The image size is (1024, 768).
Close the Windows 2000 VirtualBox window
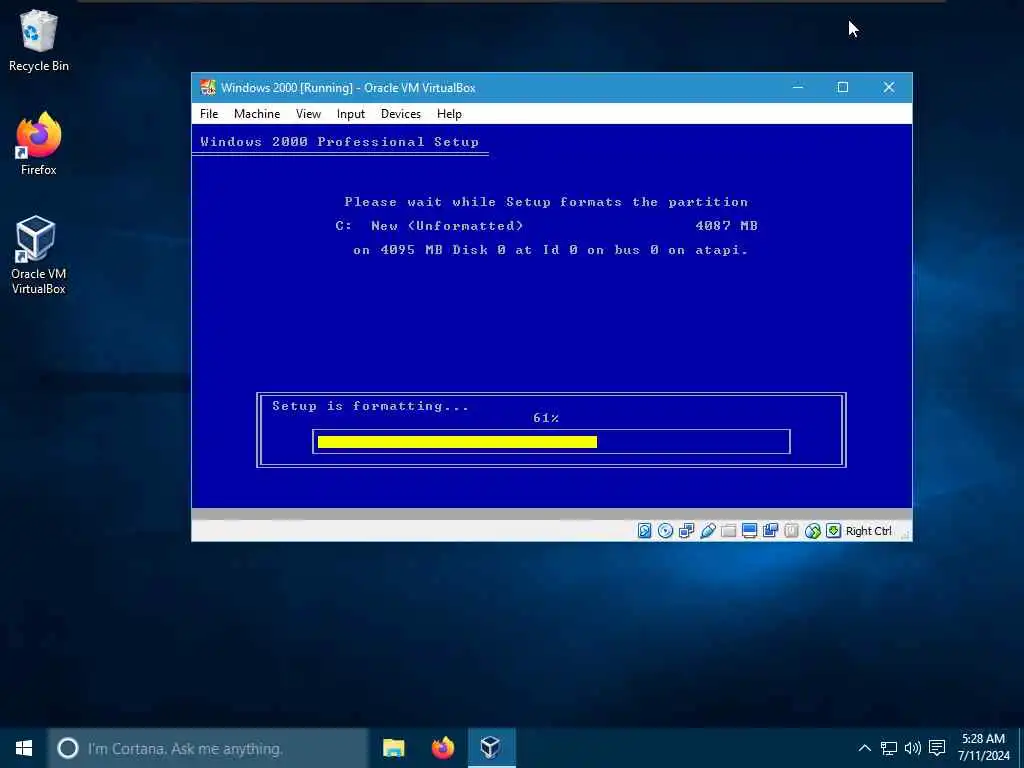[889, 88]
